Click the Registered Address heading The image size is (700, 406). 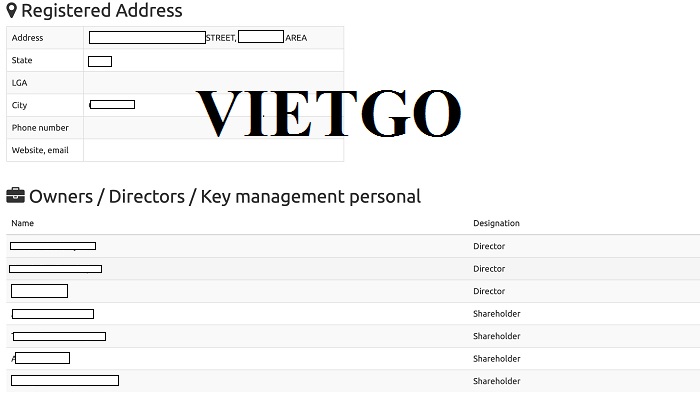click(x=102, y=11)
